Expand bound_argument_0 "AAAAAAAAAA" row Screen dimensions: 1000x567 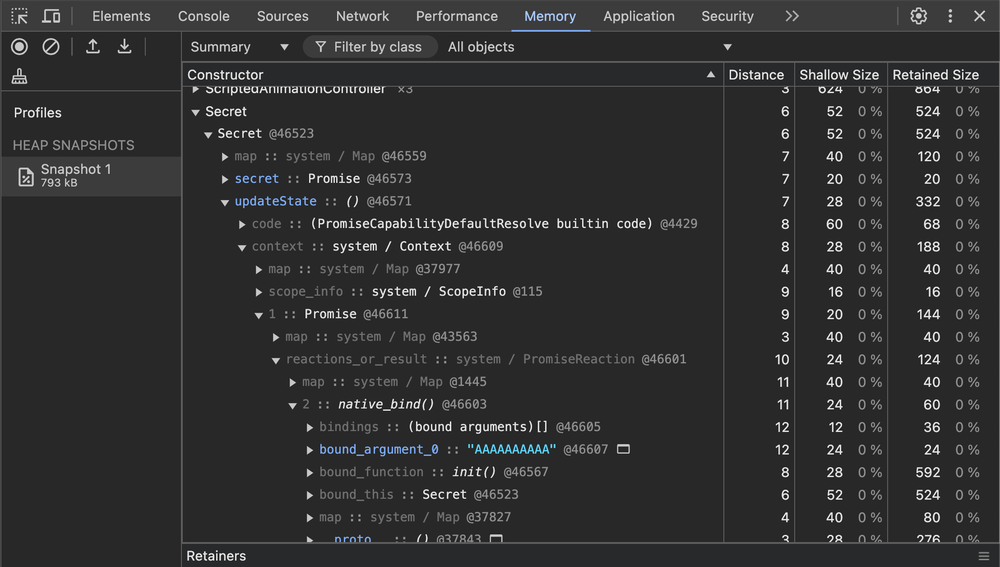[x=309, y=450]
